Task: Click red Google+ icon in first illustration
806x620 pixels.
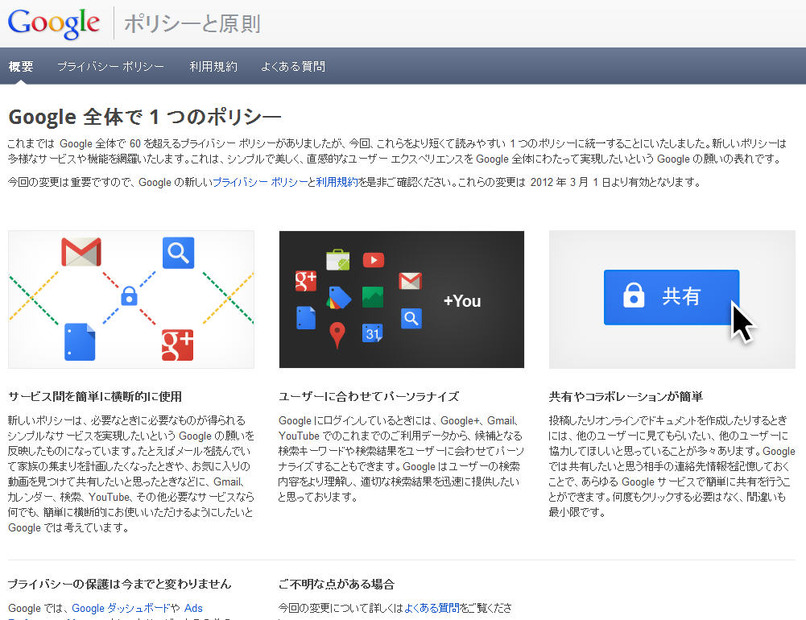Action: click(x=177, y=345)
